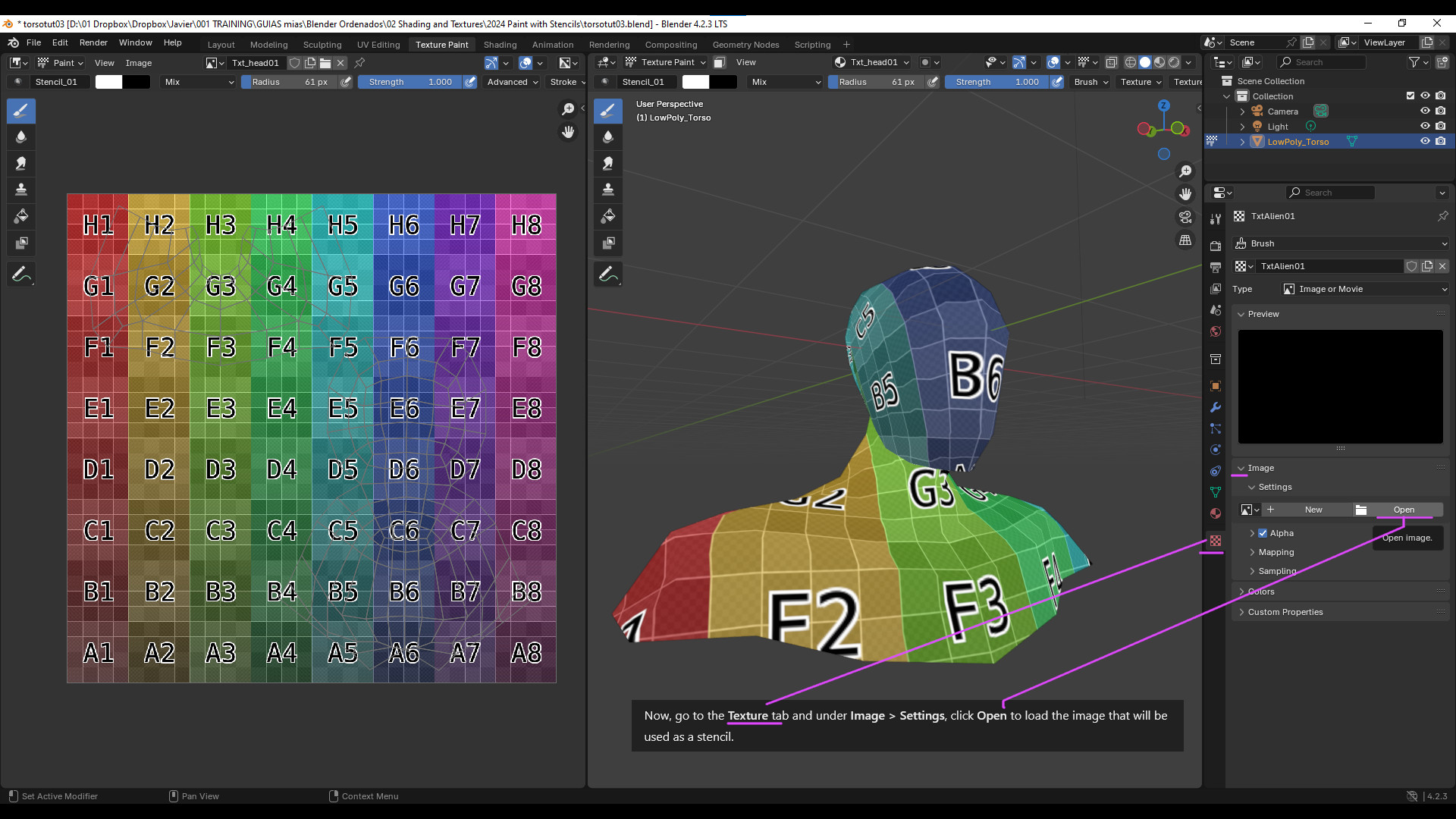This screenshot has width=1456, height=819.
Task: Duplicate TxtAlien01 texture datablock
Action: (1427, 266)
